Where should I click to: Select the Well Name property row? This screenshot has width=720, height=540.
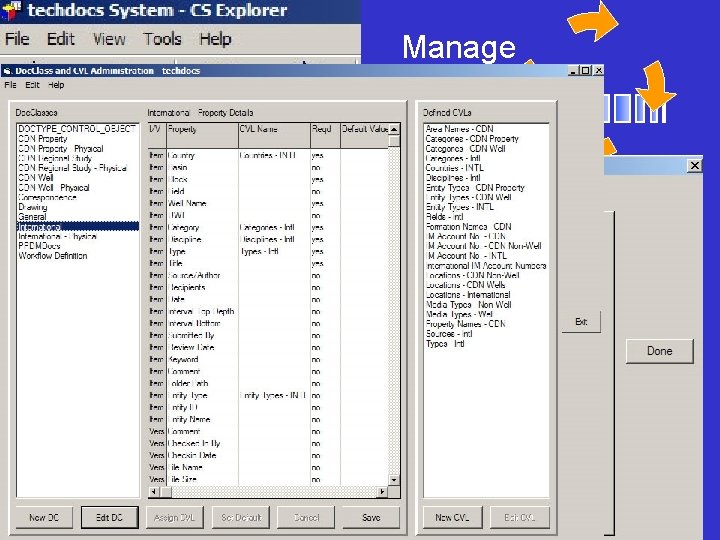(268, 203)
